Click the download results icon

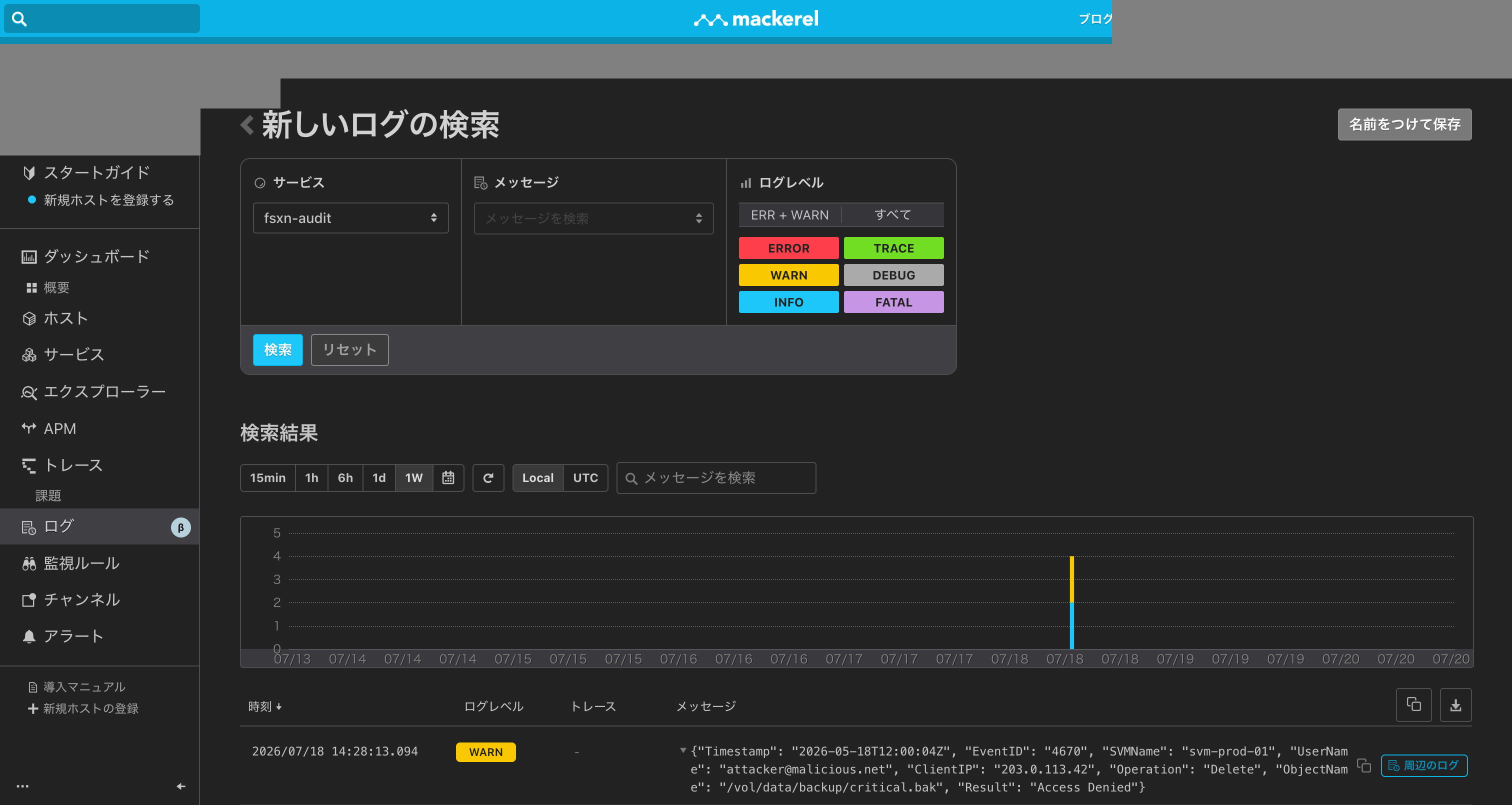[1455, 704]
